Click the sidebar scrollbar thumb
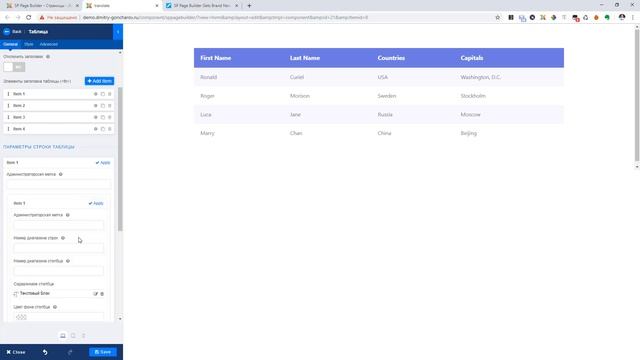 [x=120, y=159]
